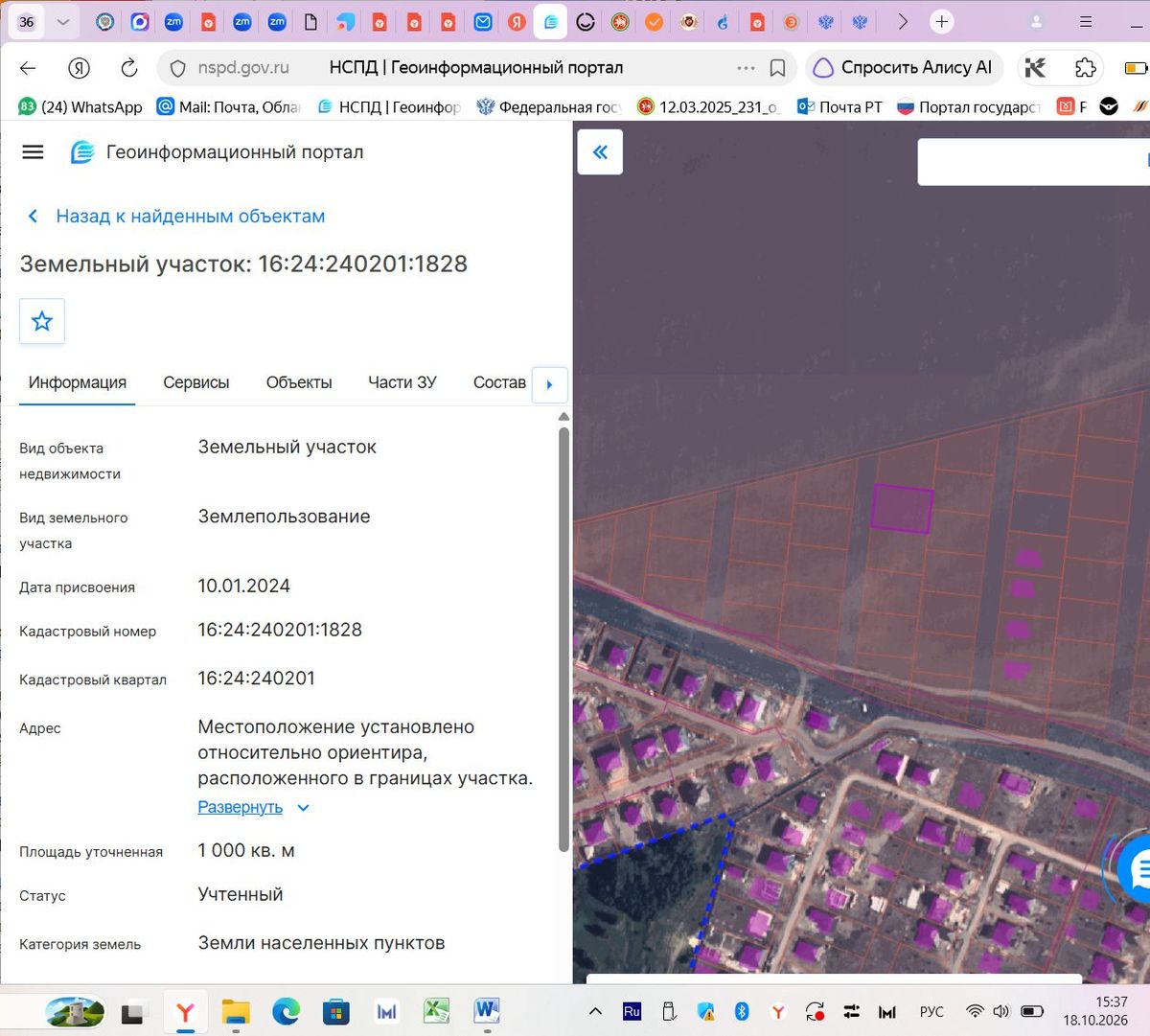The image size is (1150, 1036).
Task: Open Mail: Почта bookmark
Action: coord(229,106)
